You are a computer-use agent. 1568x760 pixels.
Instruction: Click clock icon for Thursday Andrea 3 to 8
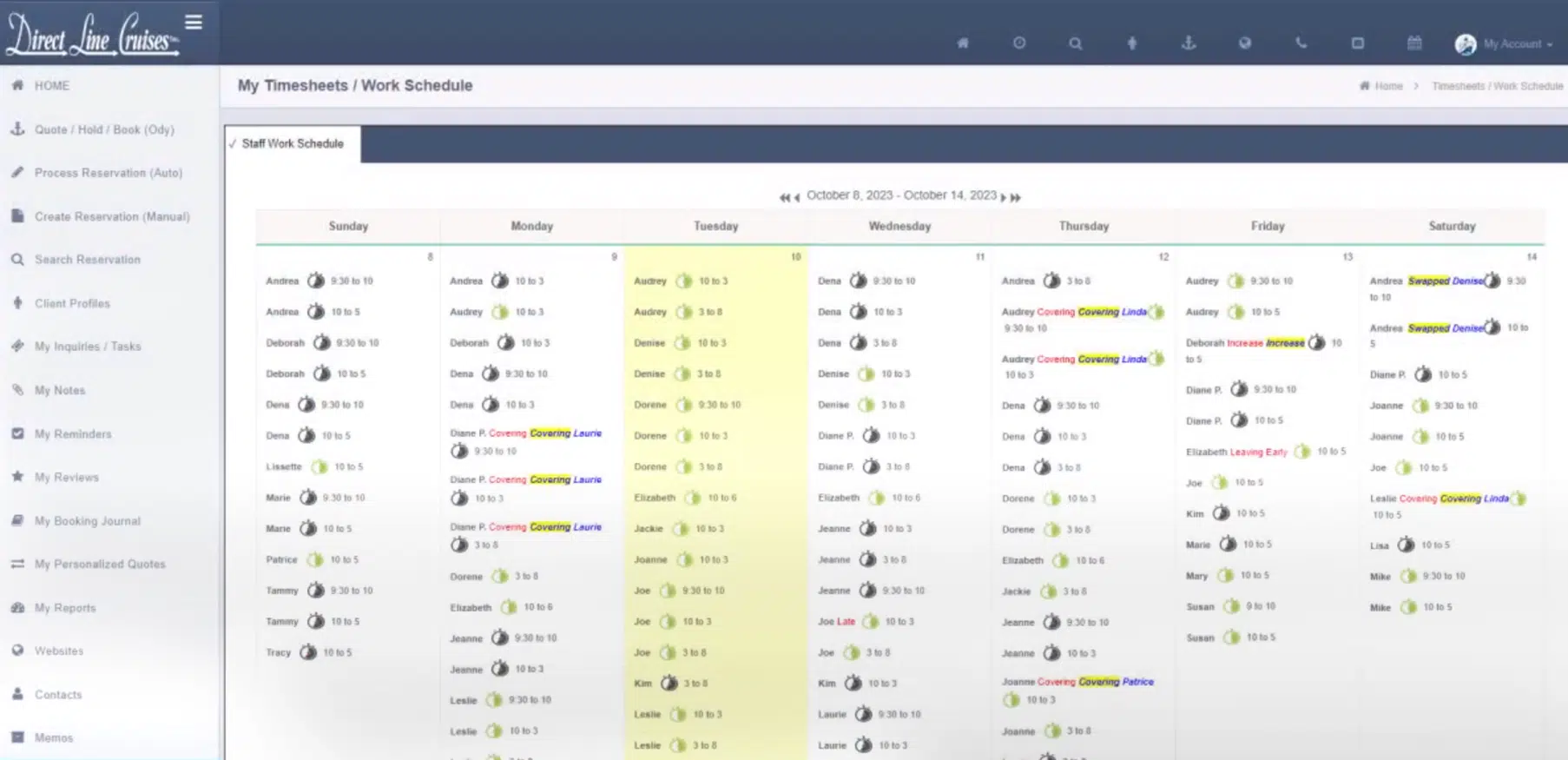[x=1051, y=281]
